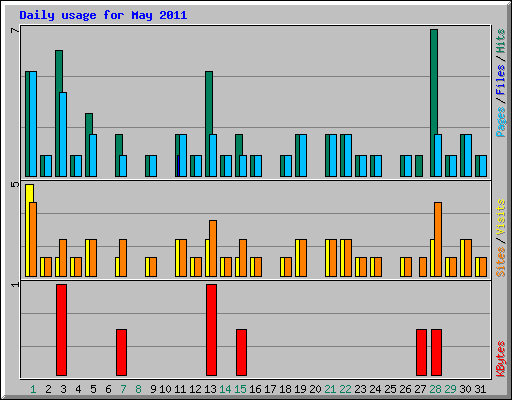Click the day label '21' on the axis
Image resolution: width=512 pixels, height=400 pixels.
[x=330, y=389]
